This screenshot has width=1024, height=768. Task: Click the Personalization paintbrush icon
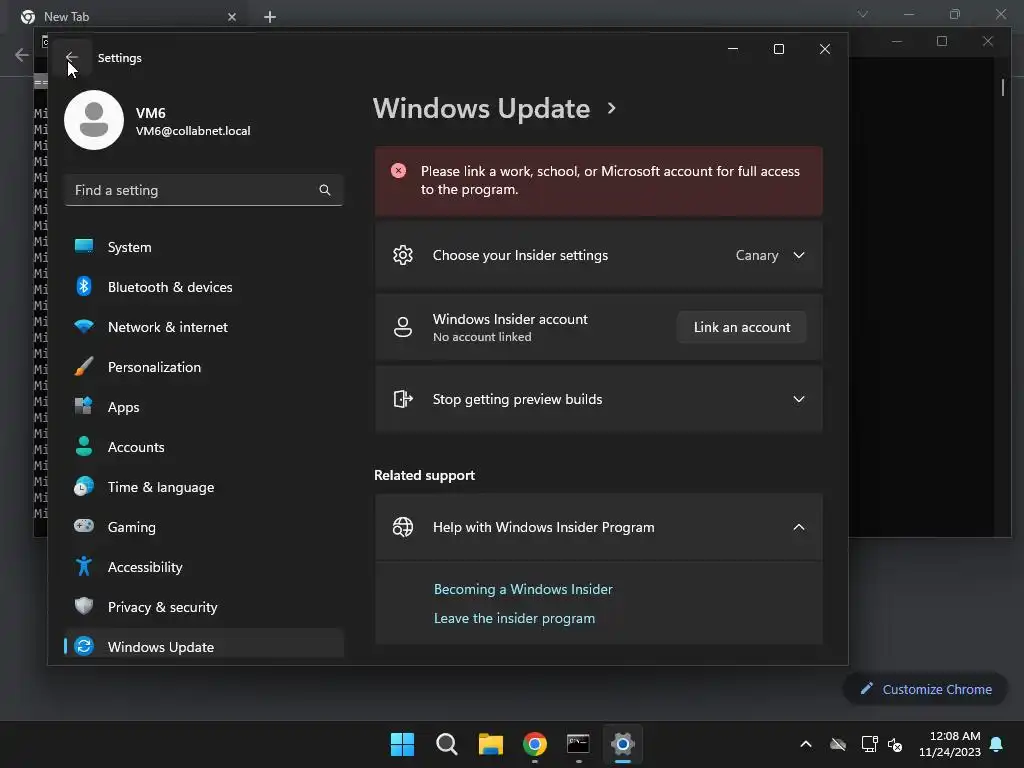coord(84,366)
